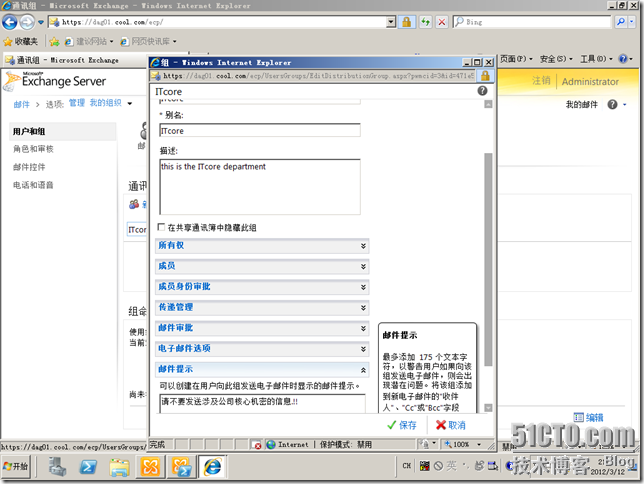Click the 取消 cancel button
The width and height of the screenshot is (644, 484).
click(x=450, y=425)
